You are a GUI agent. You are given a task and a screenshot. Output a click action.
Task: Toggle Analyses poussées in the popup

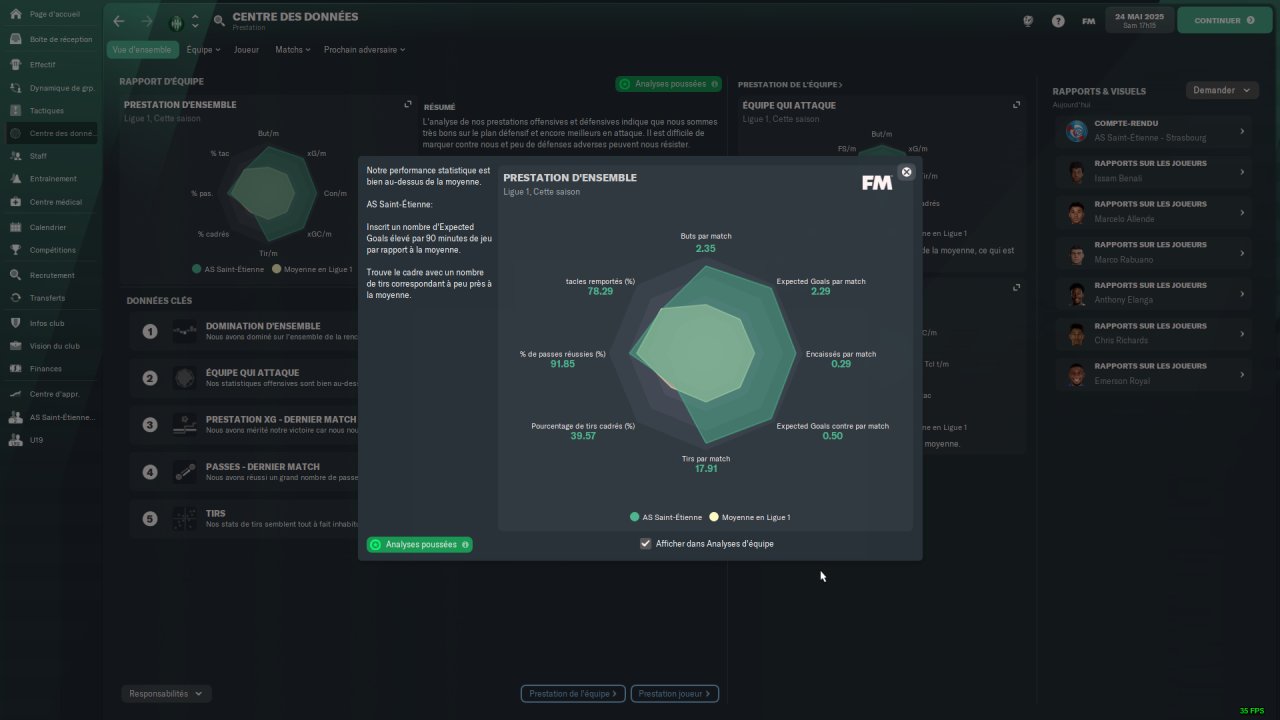[x=420, y=545]
